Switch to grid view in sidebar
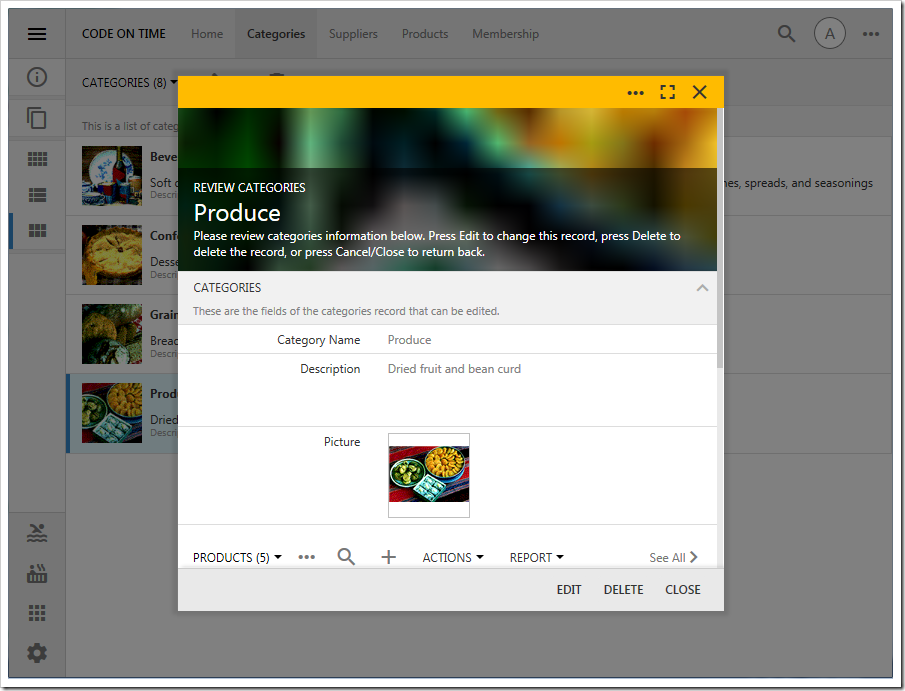905x691 pixels. pyautogui.click(x=37, y=159)
